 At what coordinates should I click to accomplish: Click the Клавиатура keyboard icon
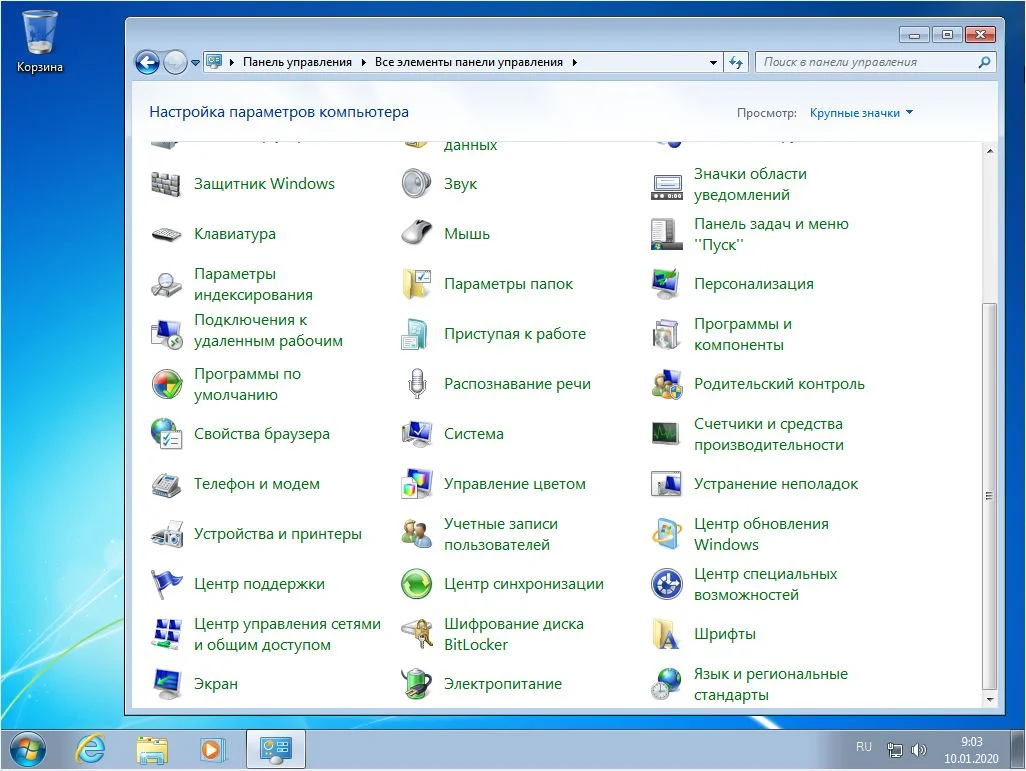166,234
